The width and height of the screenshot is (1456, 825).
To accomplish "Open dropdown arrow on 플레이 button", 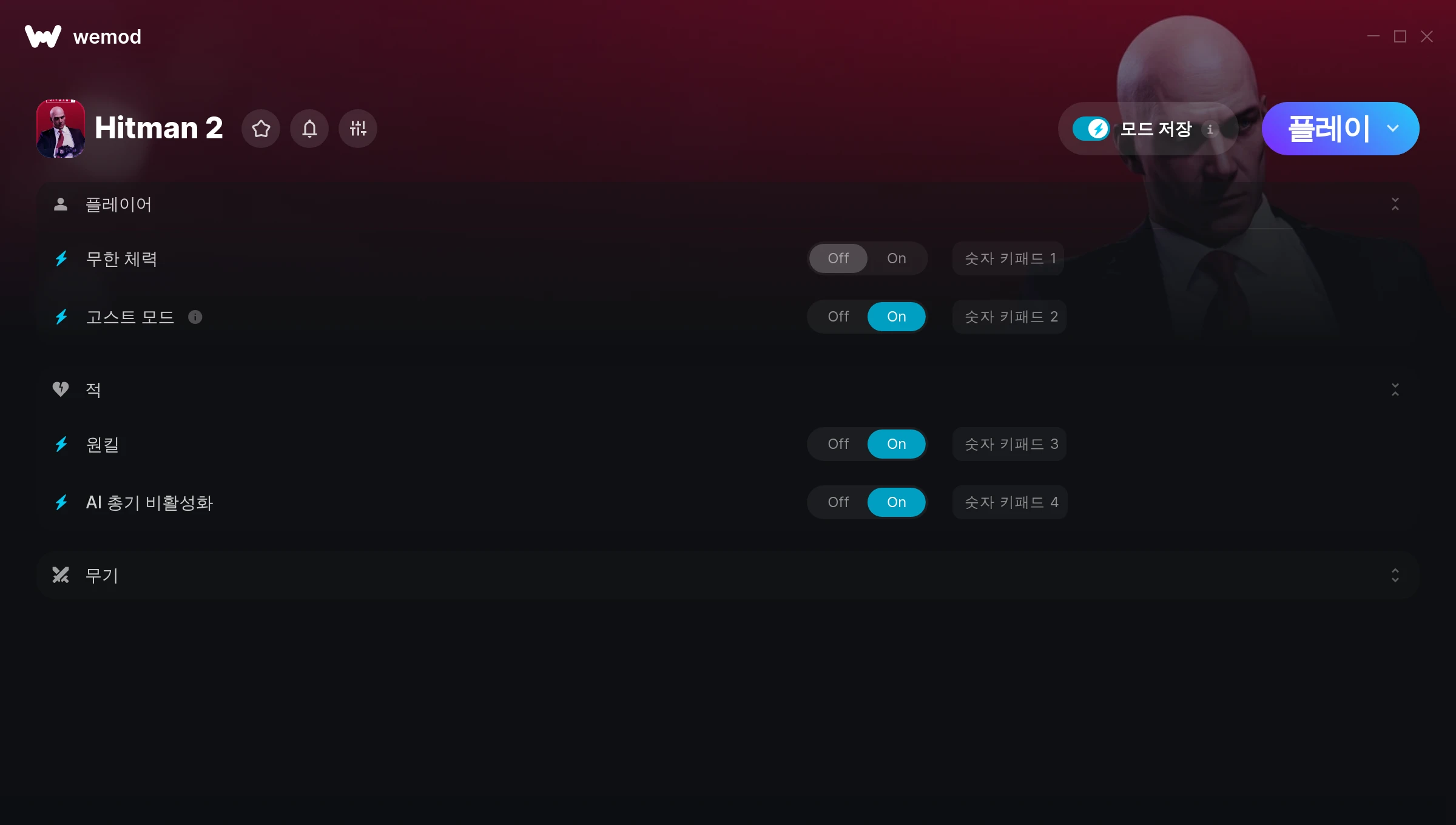I will coord(1393,129).
